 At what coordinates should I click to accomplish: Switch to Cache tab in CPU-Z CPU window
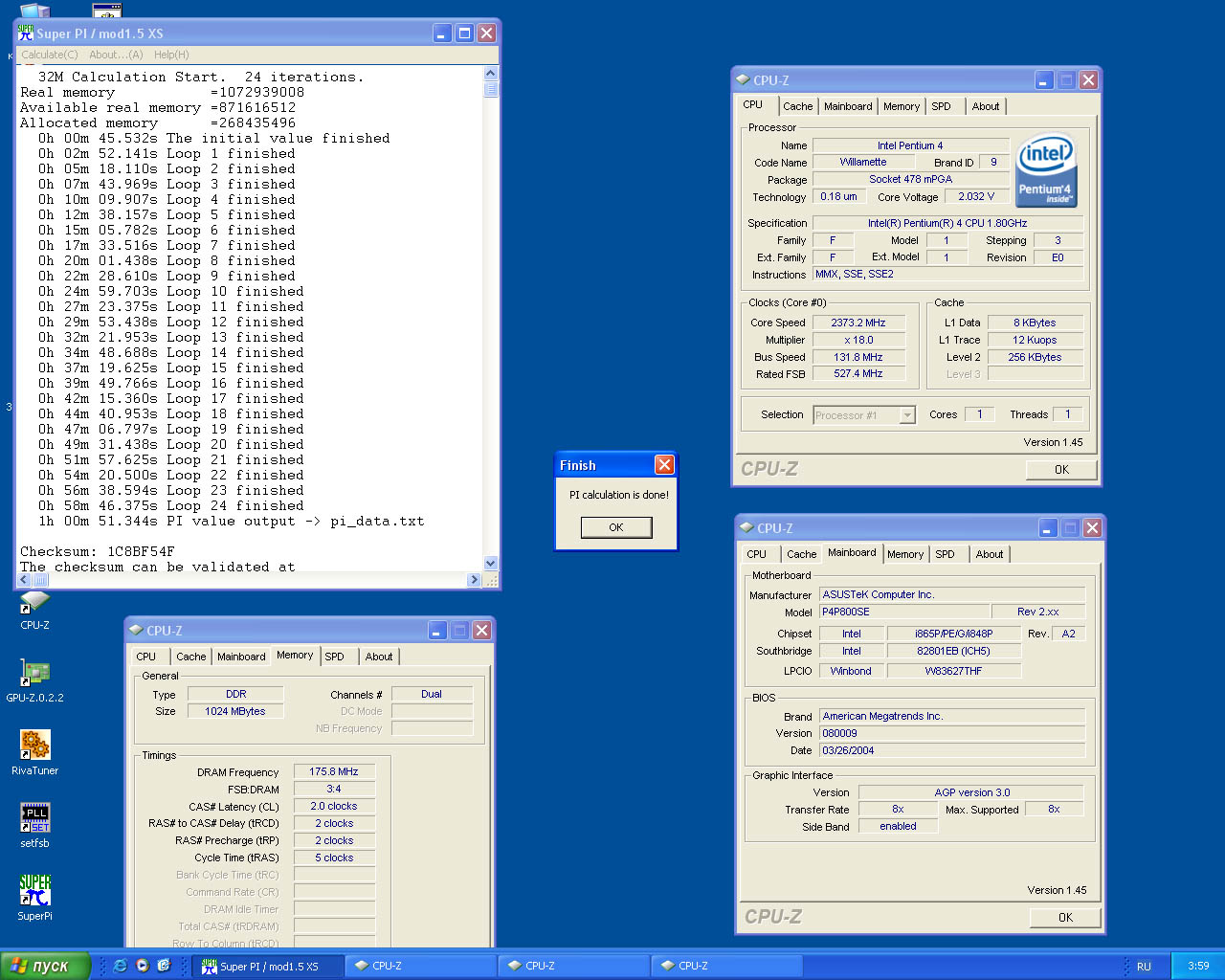coord(797,106)
